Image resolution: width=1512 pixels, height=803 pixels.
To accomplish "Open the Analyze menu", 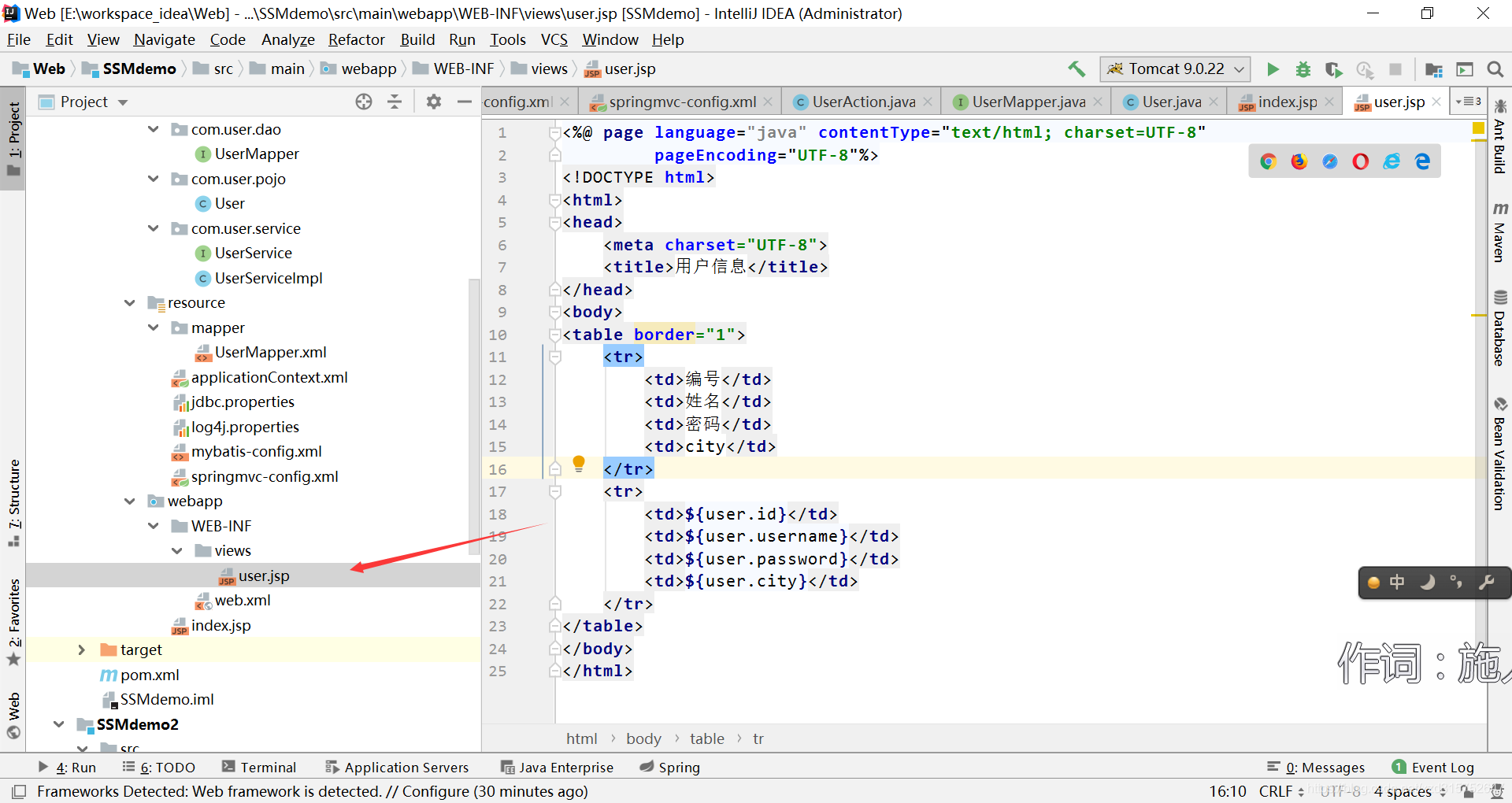I will [287, 39].
